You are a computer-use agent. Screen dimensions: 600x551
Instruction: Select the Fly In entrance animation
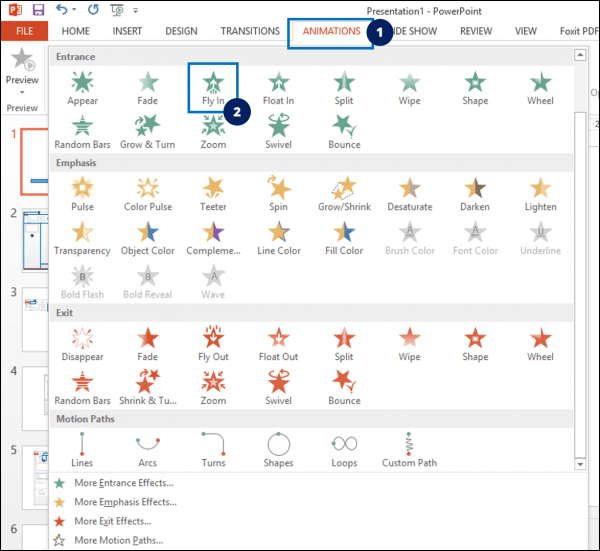point(213,87)
